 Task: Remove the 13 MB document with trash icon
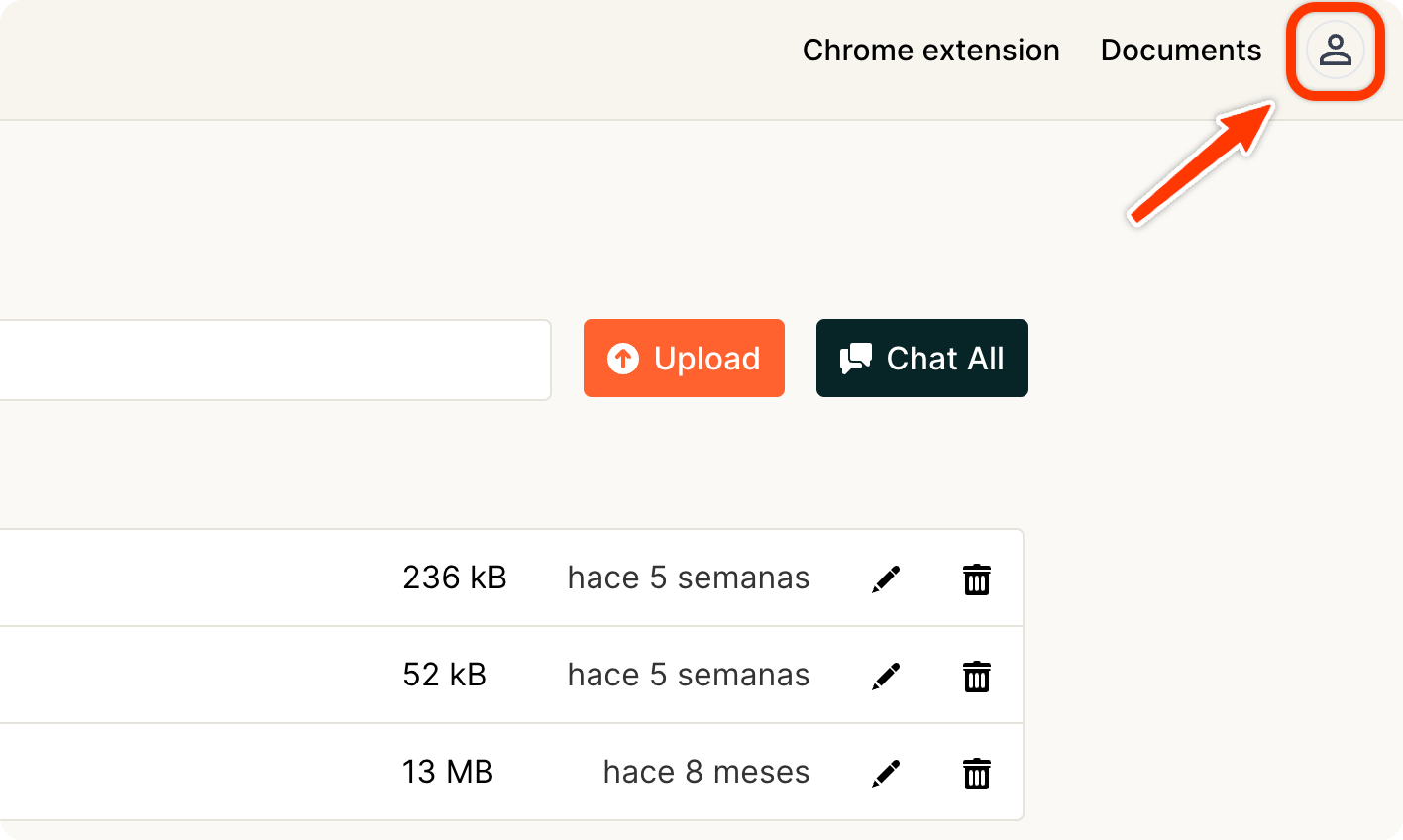pyautogui.click(x=977, y=773)
